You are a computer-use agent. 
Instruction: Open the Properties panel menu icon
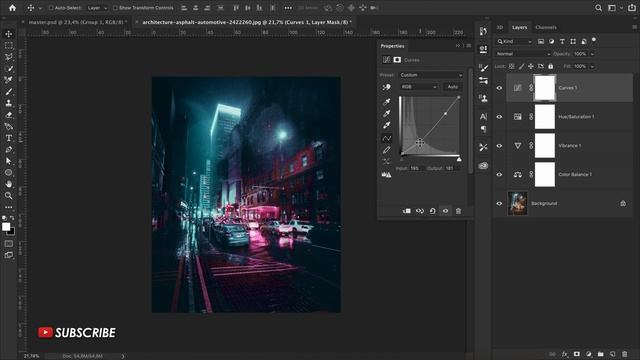click(x=469, y=46)
